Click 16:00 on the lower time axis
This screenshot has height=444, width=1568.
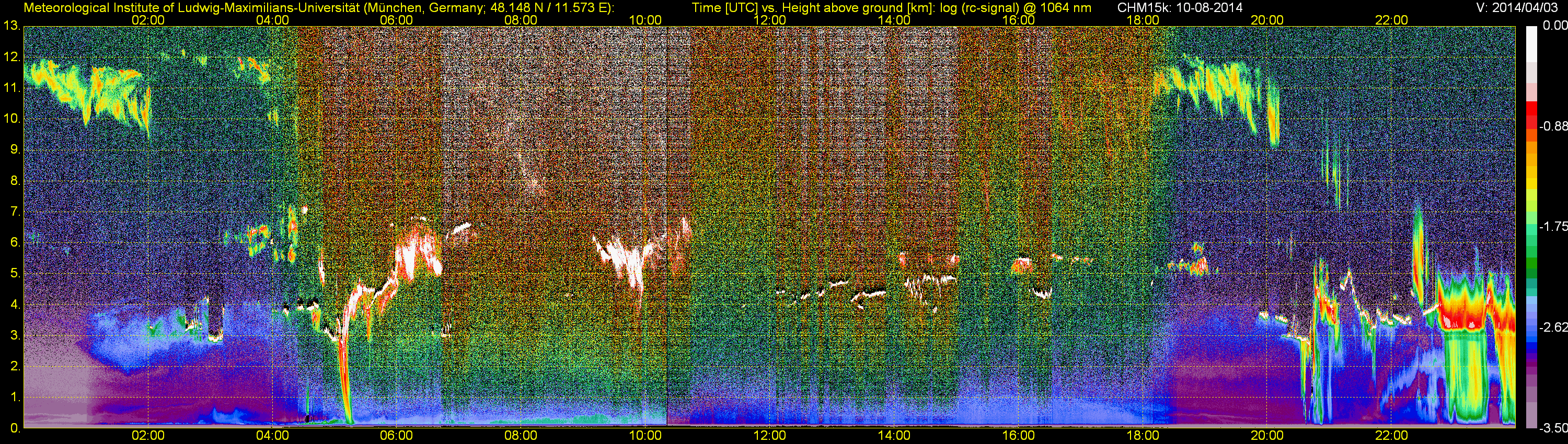[x=1018, y=436]
